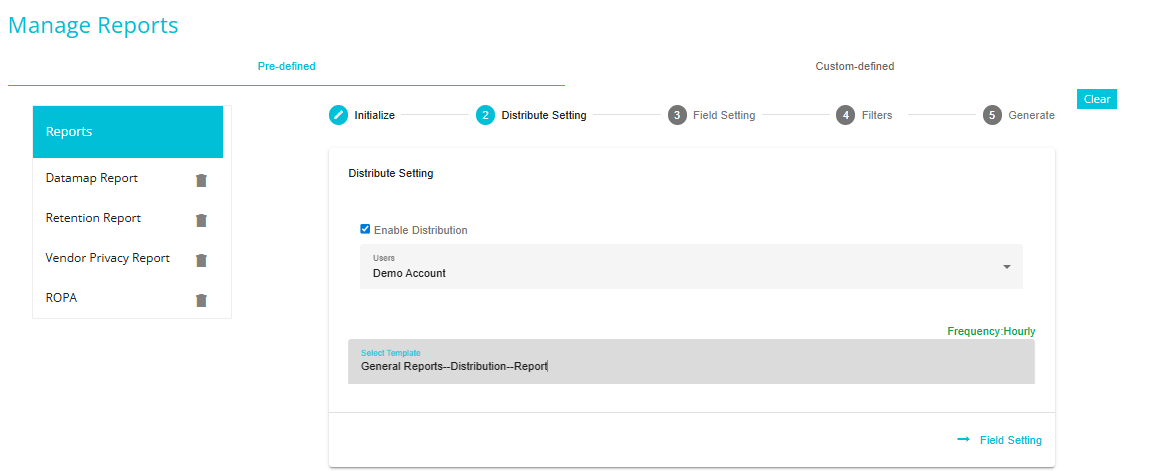1154x471 pixels.
Task: Click trash icon next to Retention Report
Action: point(201,220)
